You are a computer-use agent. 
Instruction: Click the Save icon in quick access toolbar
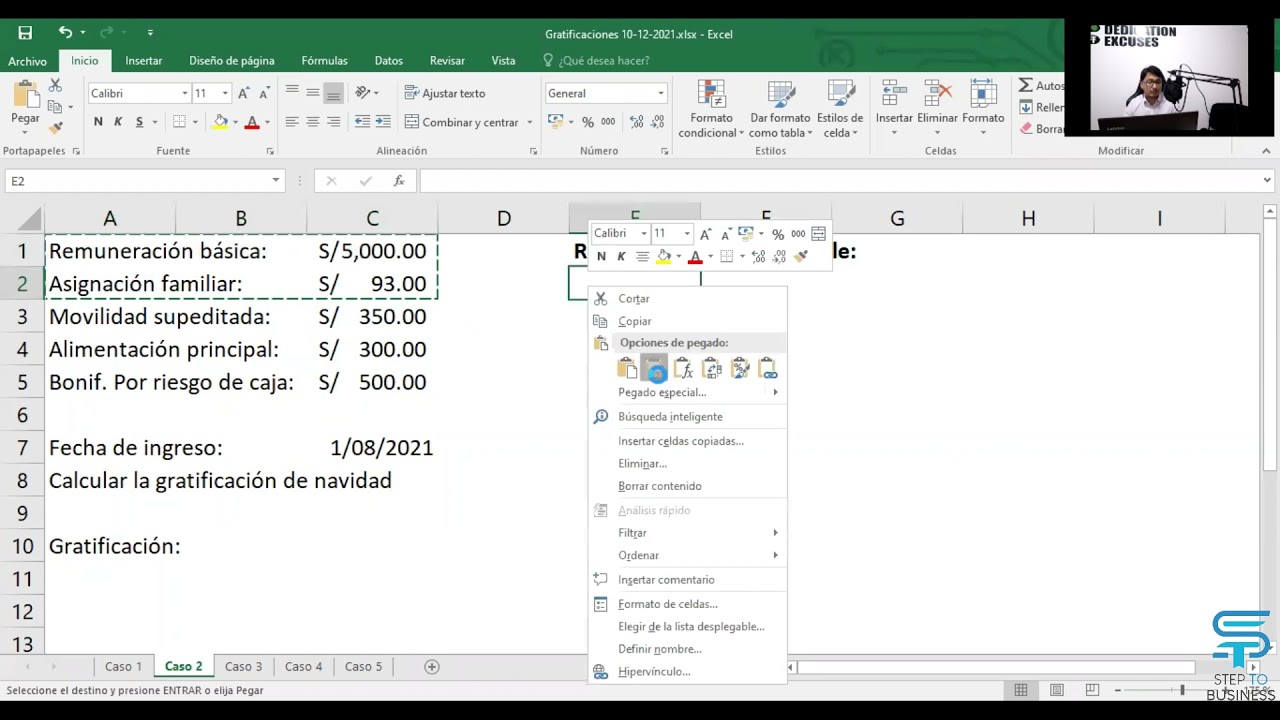pos(25,33)
